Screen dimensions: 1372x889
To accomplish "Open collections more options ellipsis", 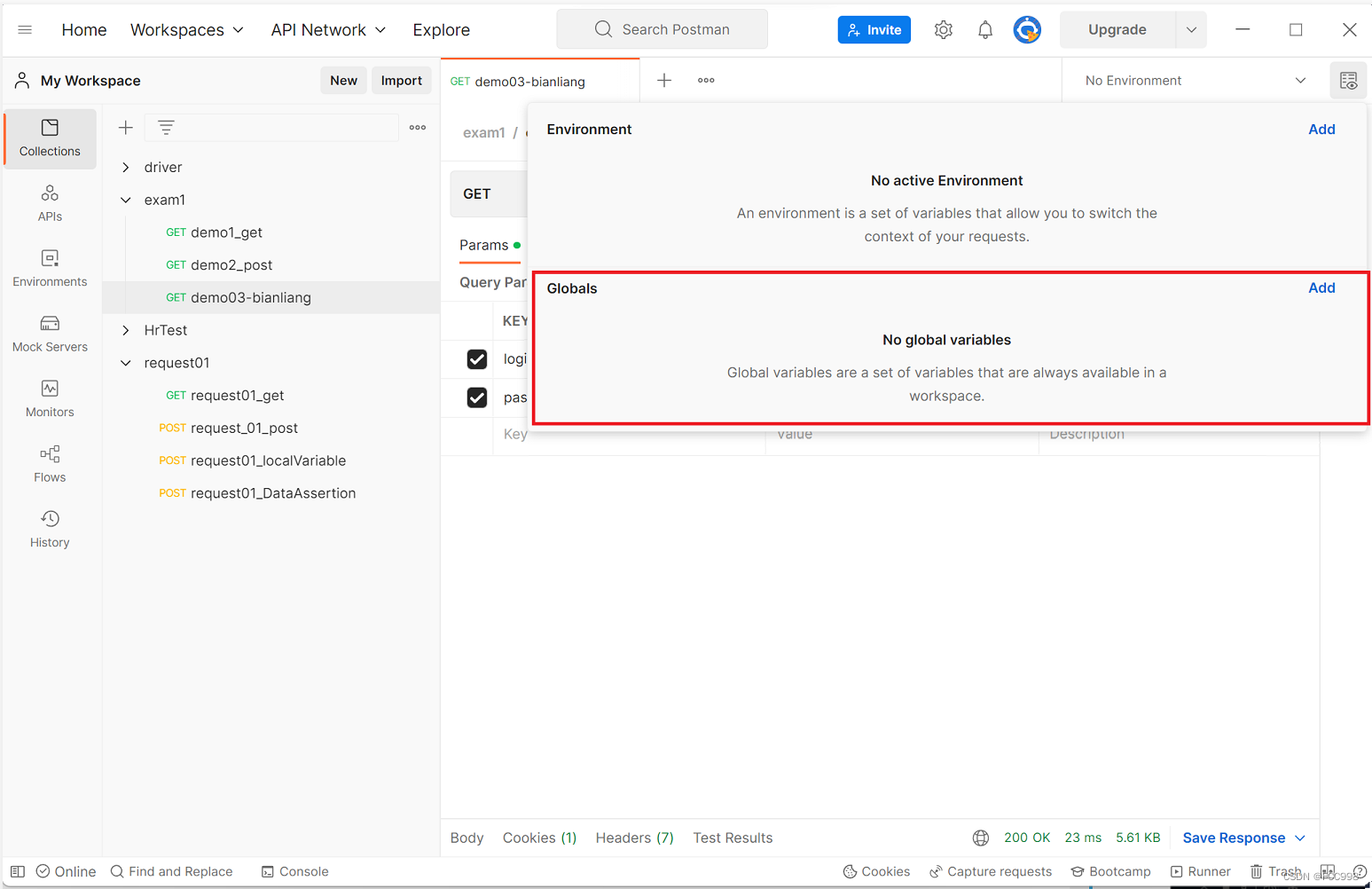I will pyautogui.click(x=418, y=128).
